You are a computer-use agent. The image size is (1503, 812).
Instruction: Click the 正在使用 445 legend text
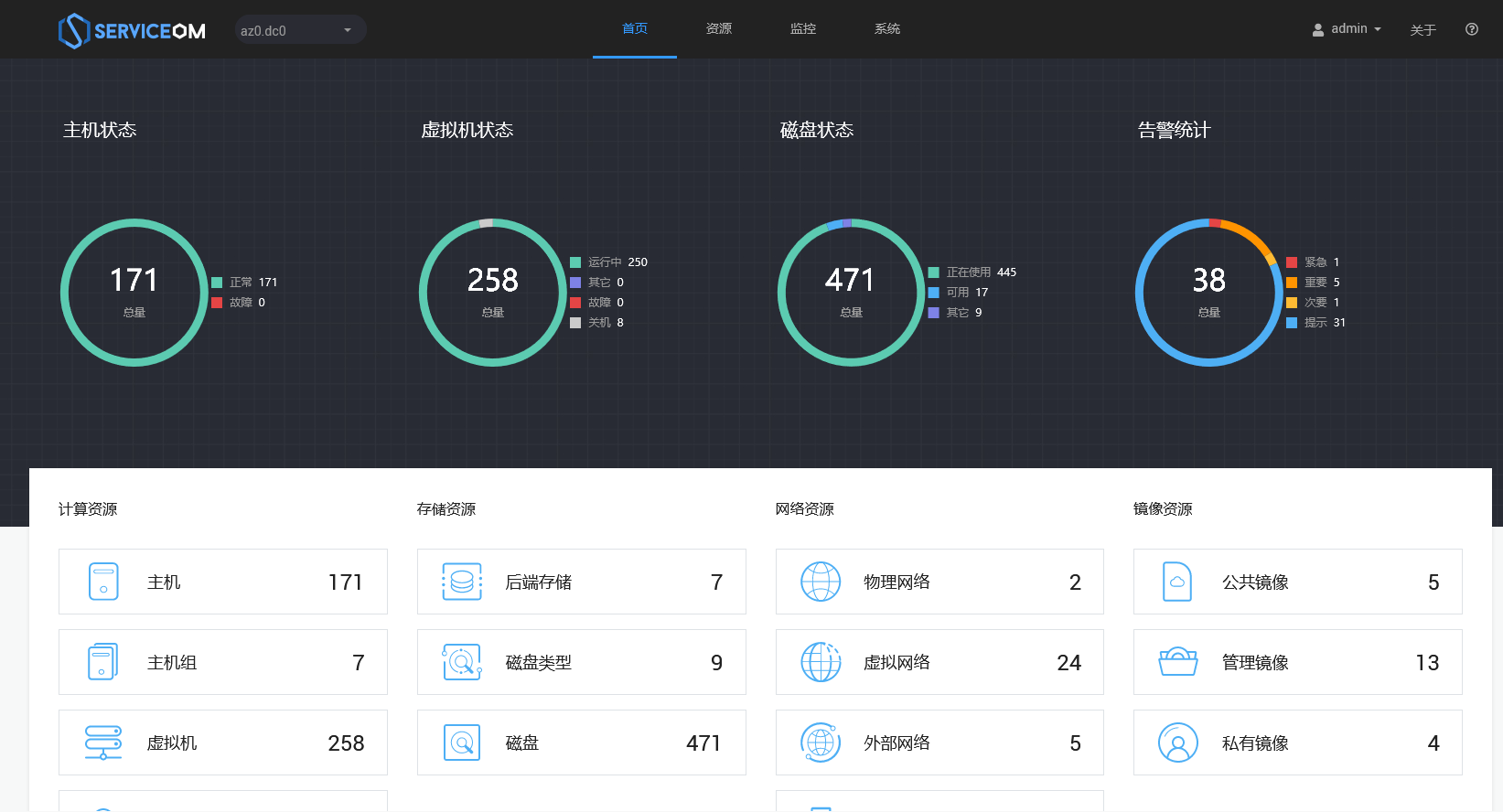(x=982, y=272)
